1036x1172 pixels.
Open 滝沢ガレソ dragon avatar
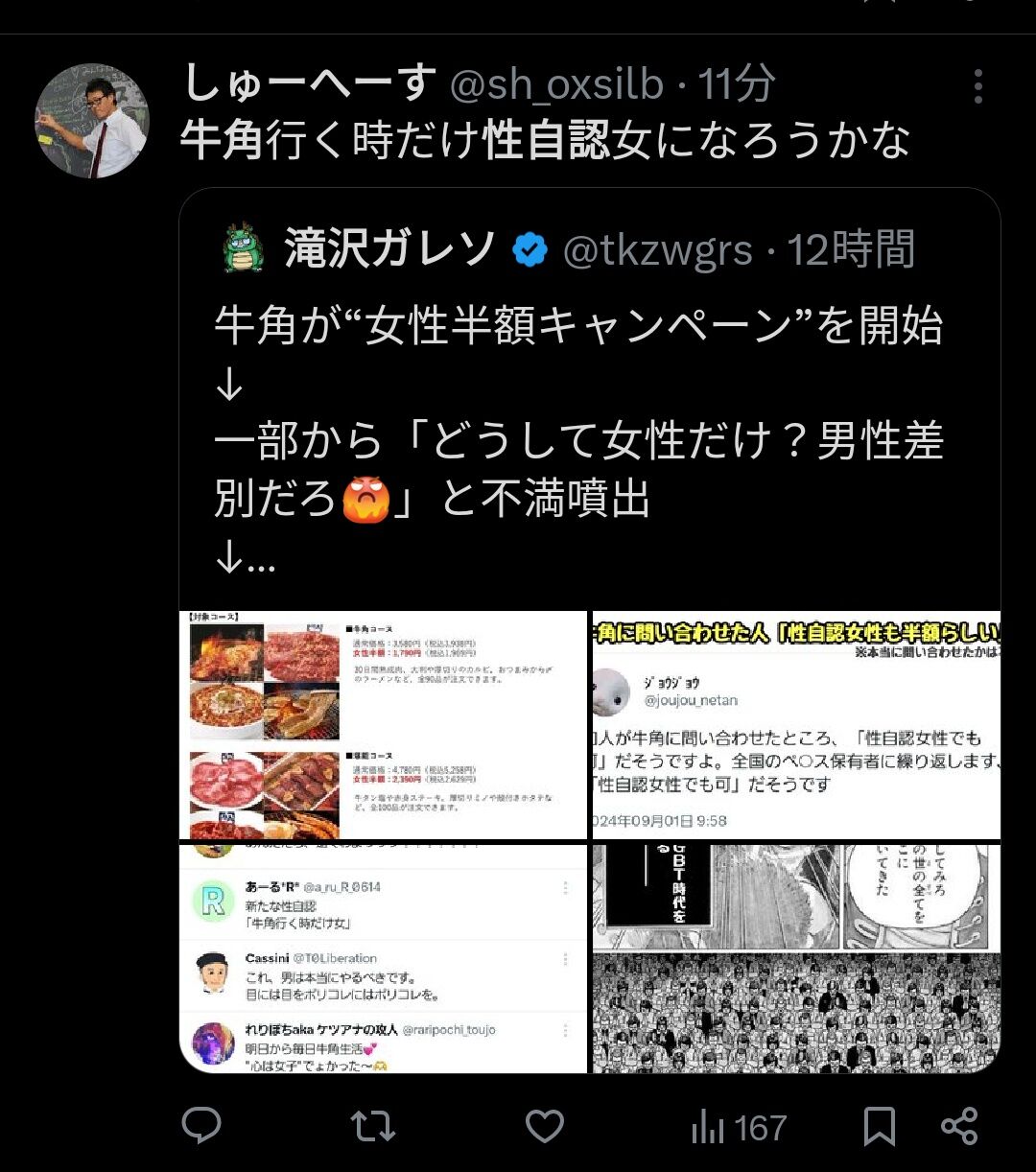[x=243, y=250]
